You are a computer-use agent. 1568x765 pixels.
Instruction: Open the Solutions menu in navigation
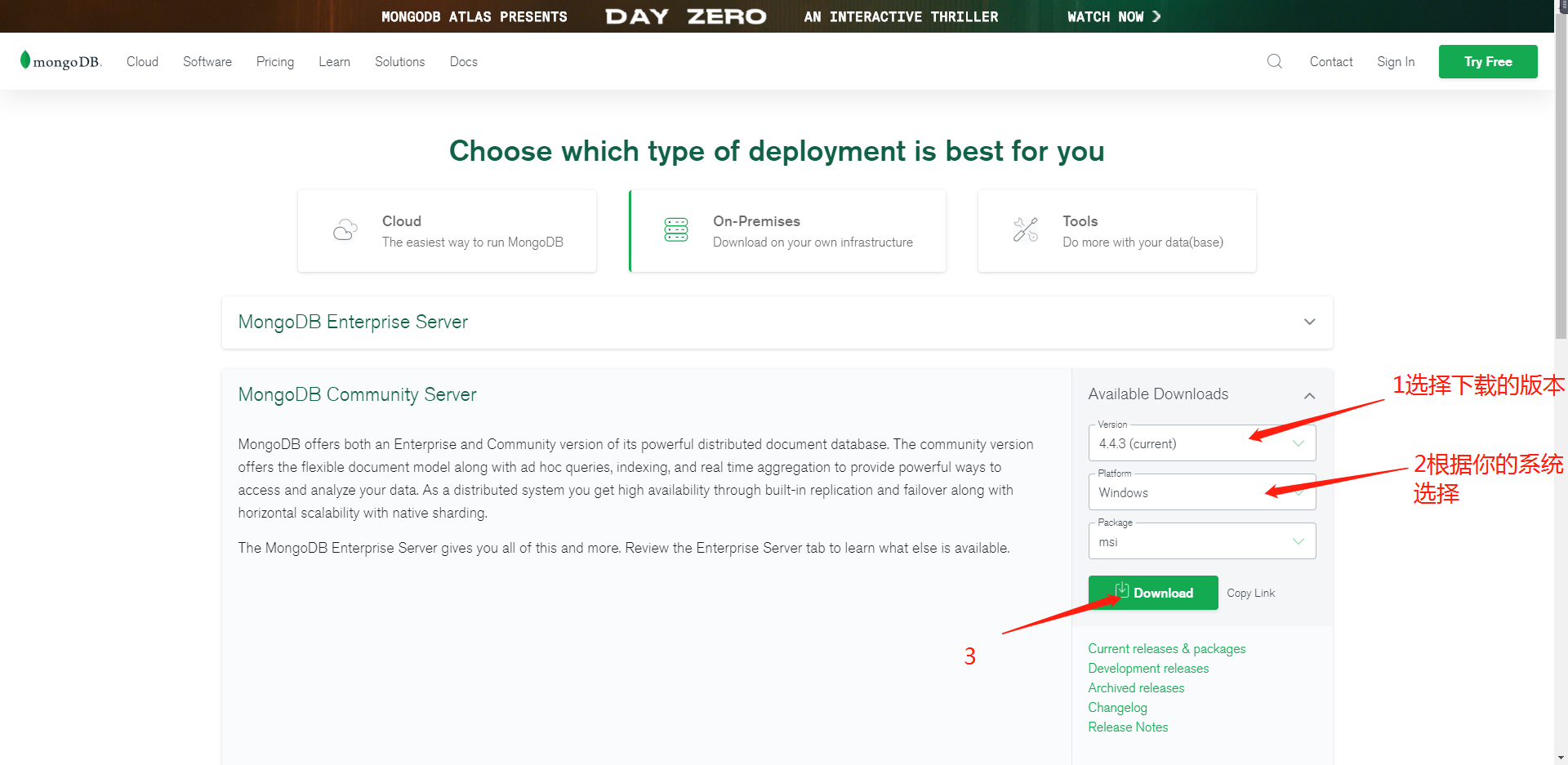(x=400, y=62)
